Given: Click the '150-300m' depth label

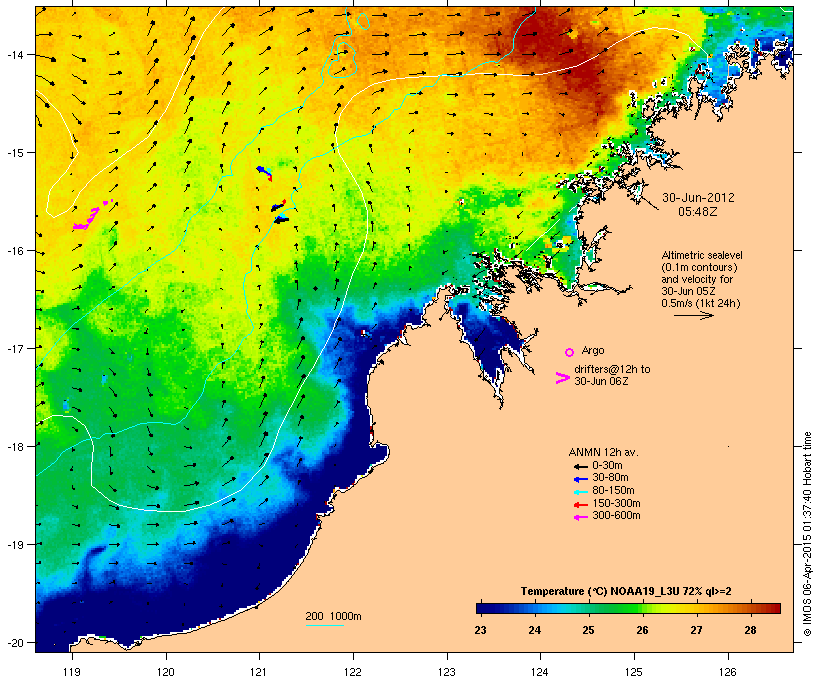Looking at the screenshot, I should (616, 503).
